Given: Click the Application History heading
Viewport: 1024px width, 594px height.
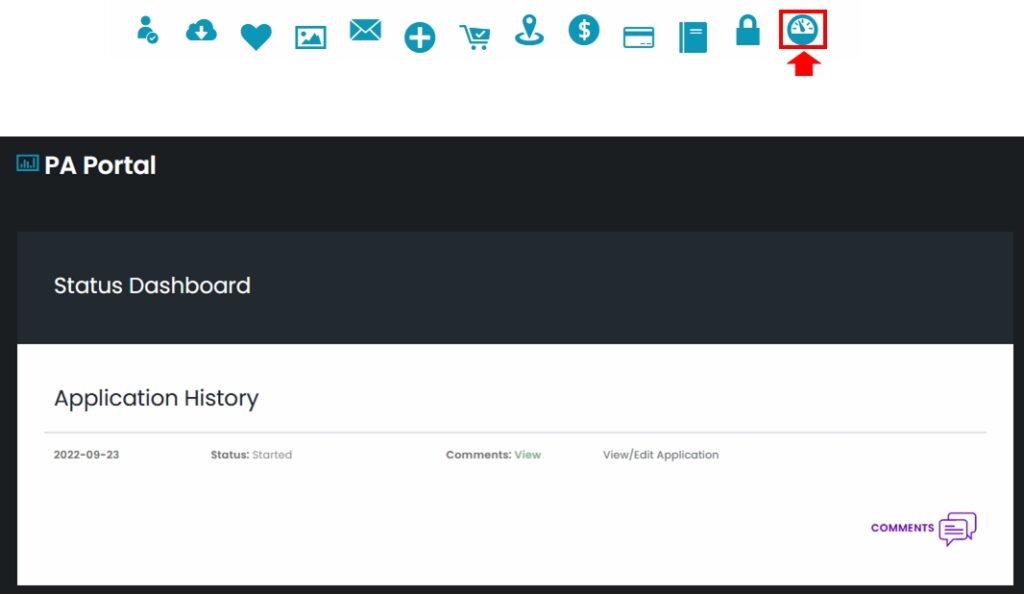Looking at the screenshot, I should (x=156, y=397).
